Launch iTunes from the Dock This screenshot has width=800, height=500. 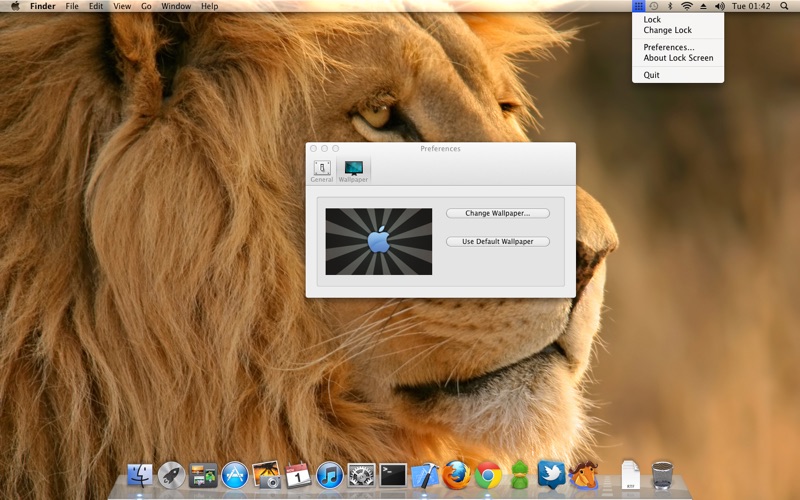tap(329, 474)
